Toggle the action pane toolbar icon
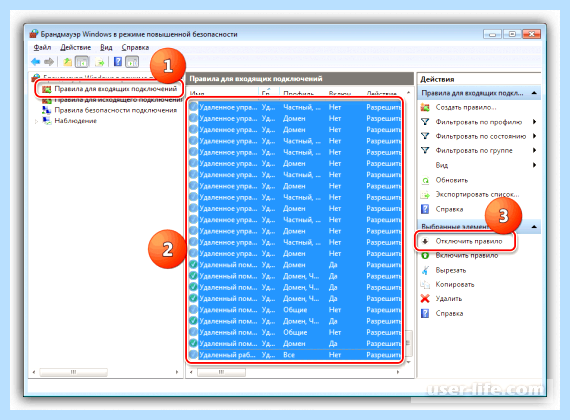570x420 pixels. [132, 62]
